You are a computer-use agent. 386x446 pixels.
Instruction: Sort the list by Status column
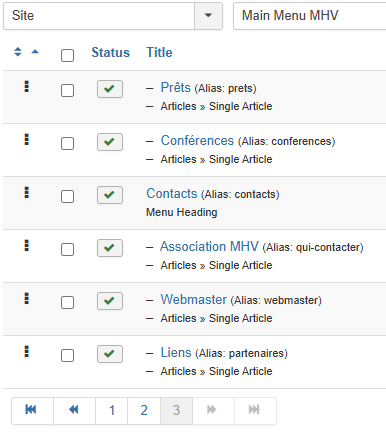click(110, 52)
